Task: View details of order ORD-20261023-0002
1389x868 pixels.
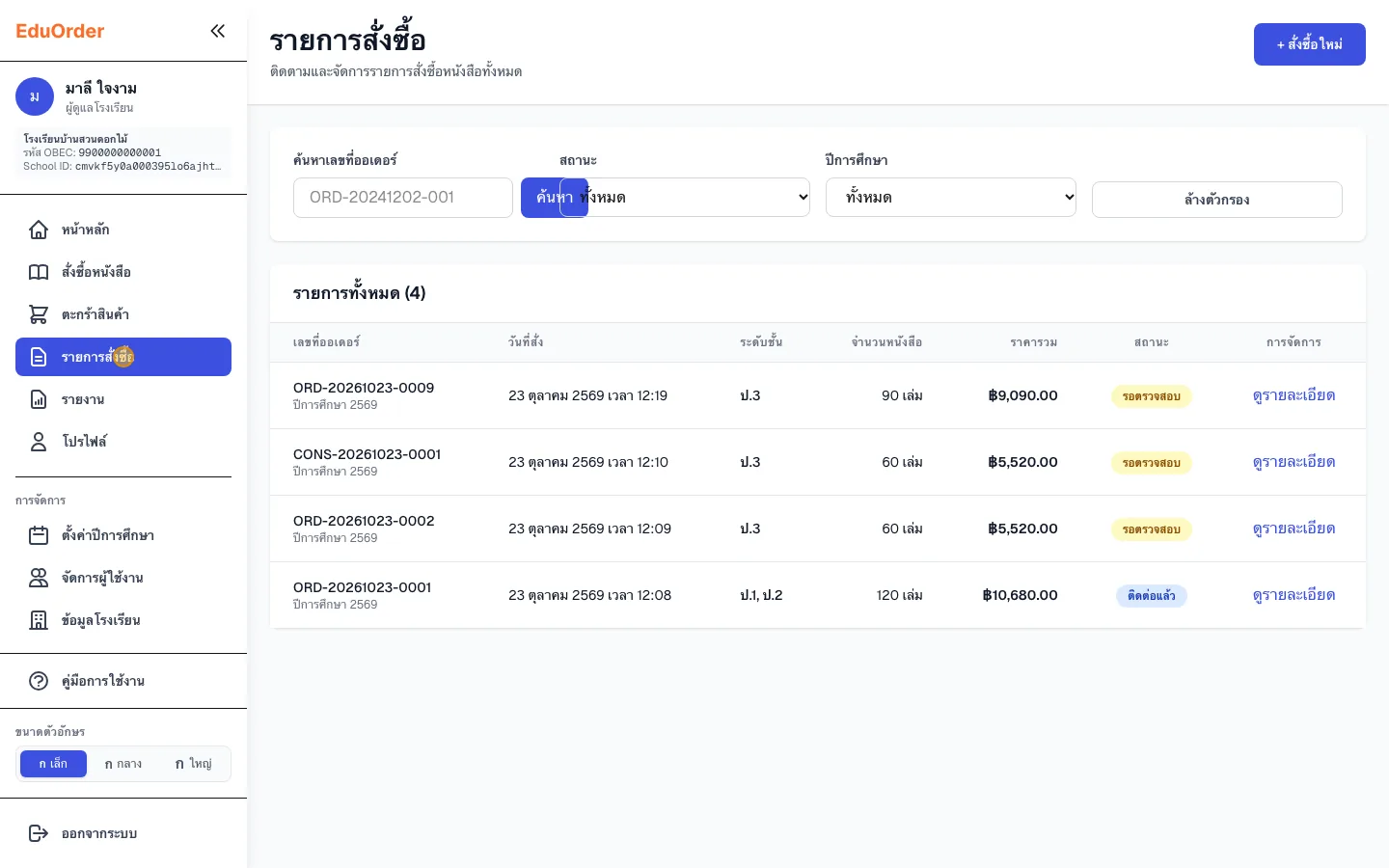Action: 1294,529
